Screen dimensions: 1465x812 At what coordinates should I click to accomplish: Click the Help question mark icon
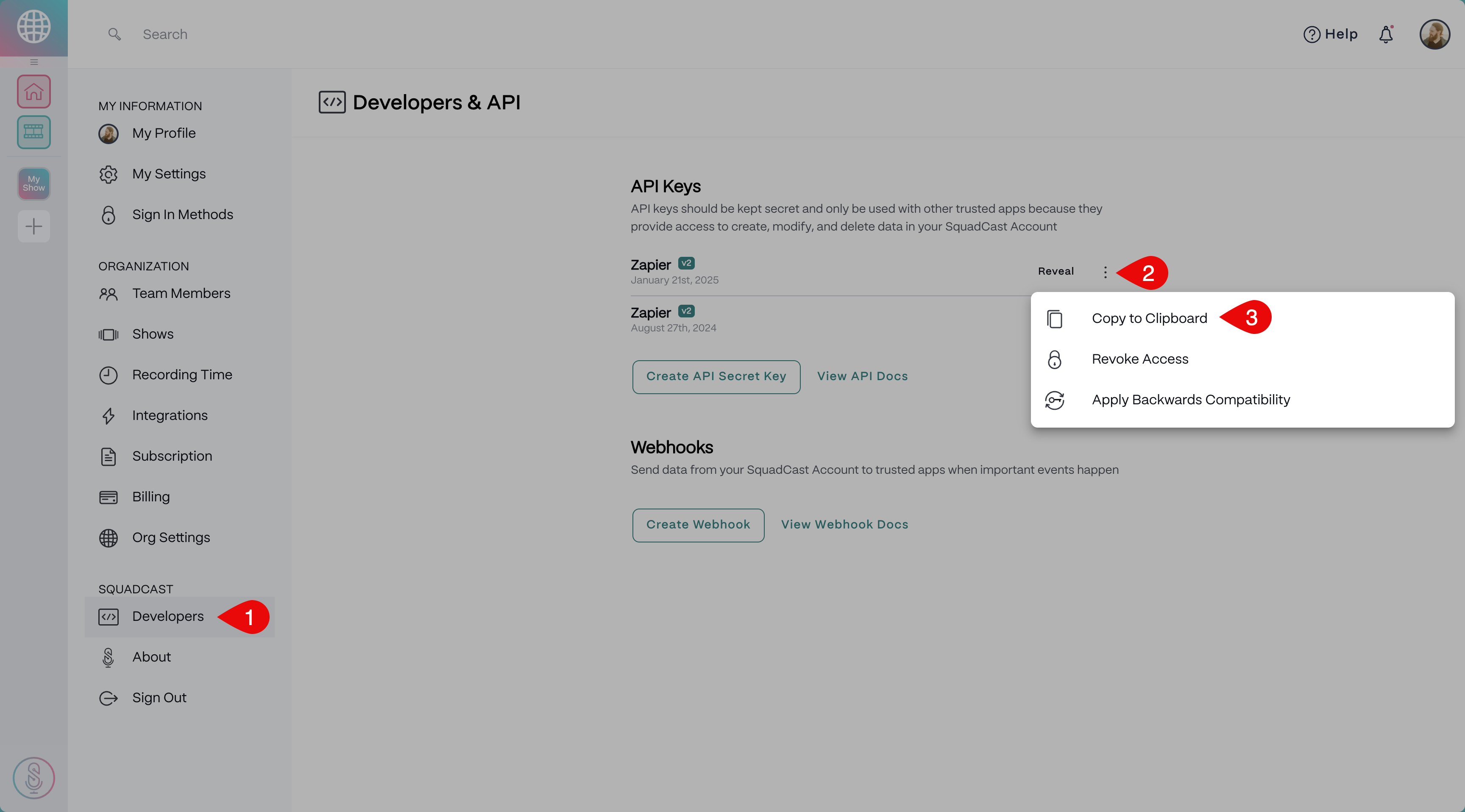click(x=1312, y=35)
